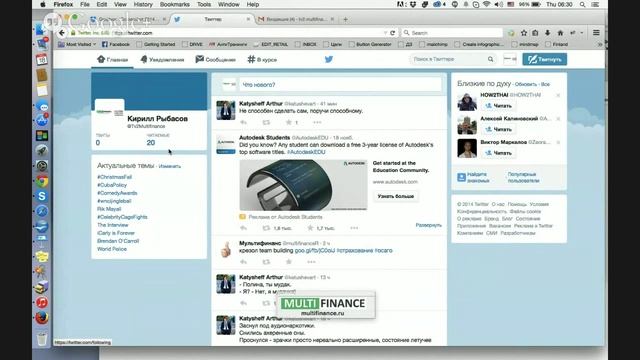Go back with Firefox back arrow

[62, 33]
